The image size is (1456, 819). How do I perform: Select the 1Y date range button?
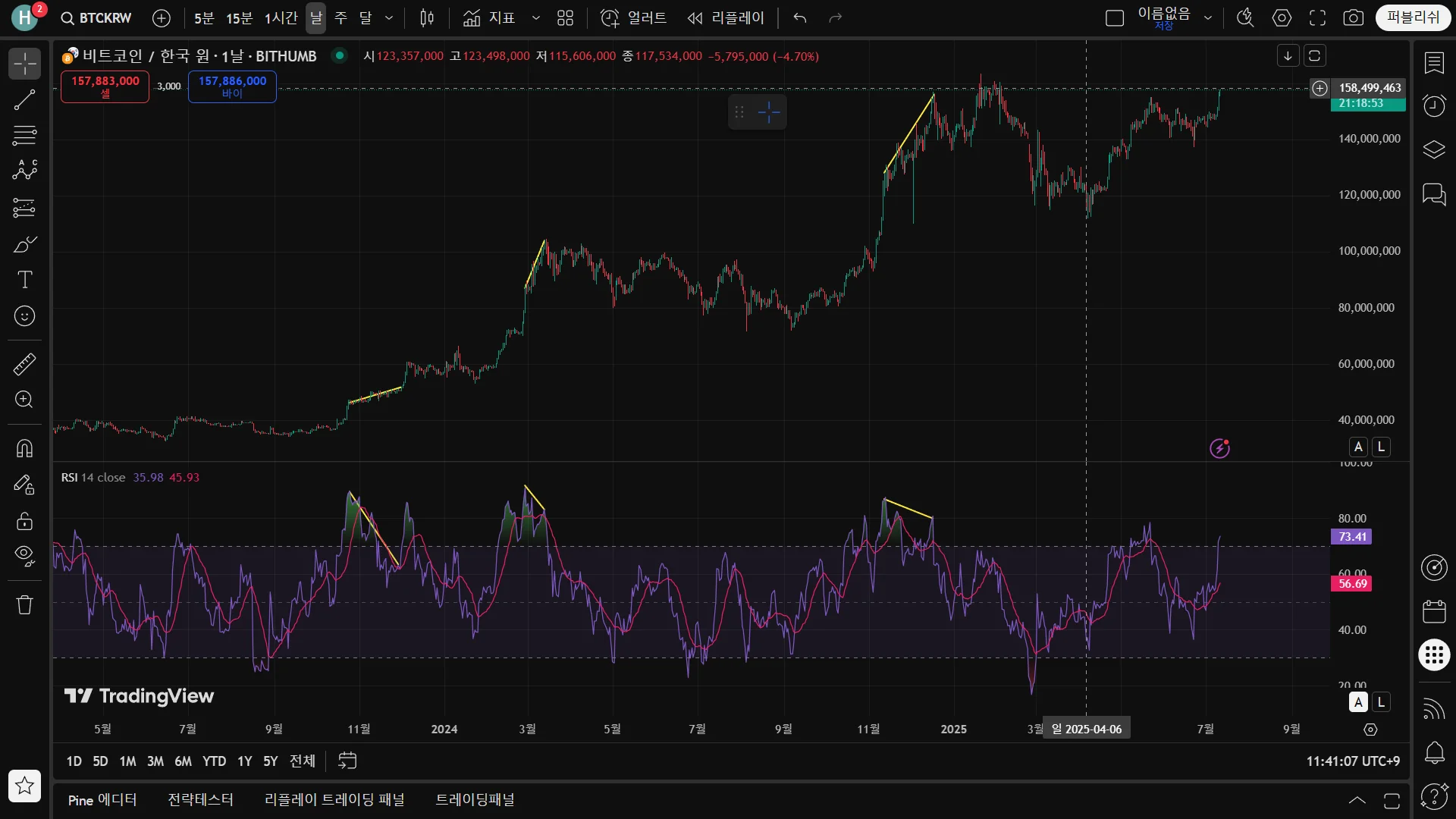point(244,761)
